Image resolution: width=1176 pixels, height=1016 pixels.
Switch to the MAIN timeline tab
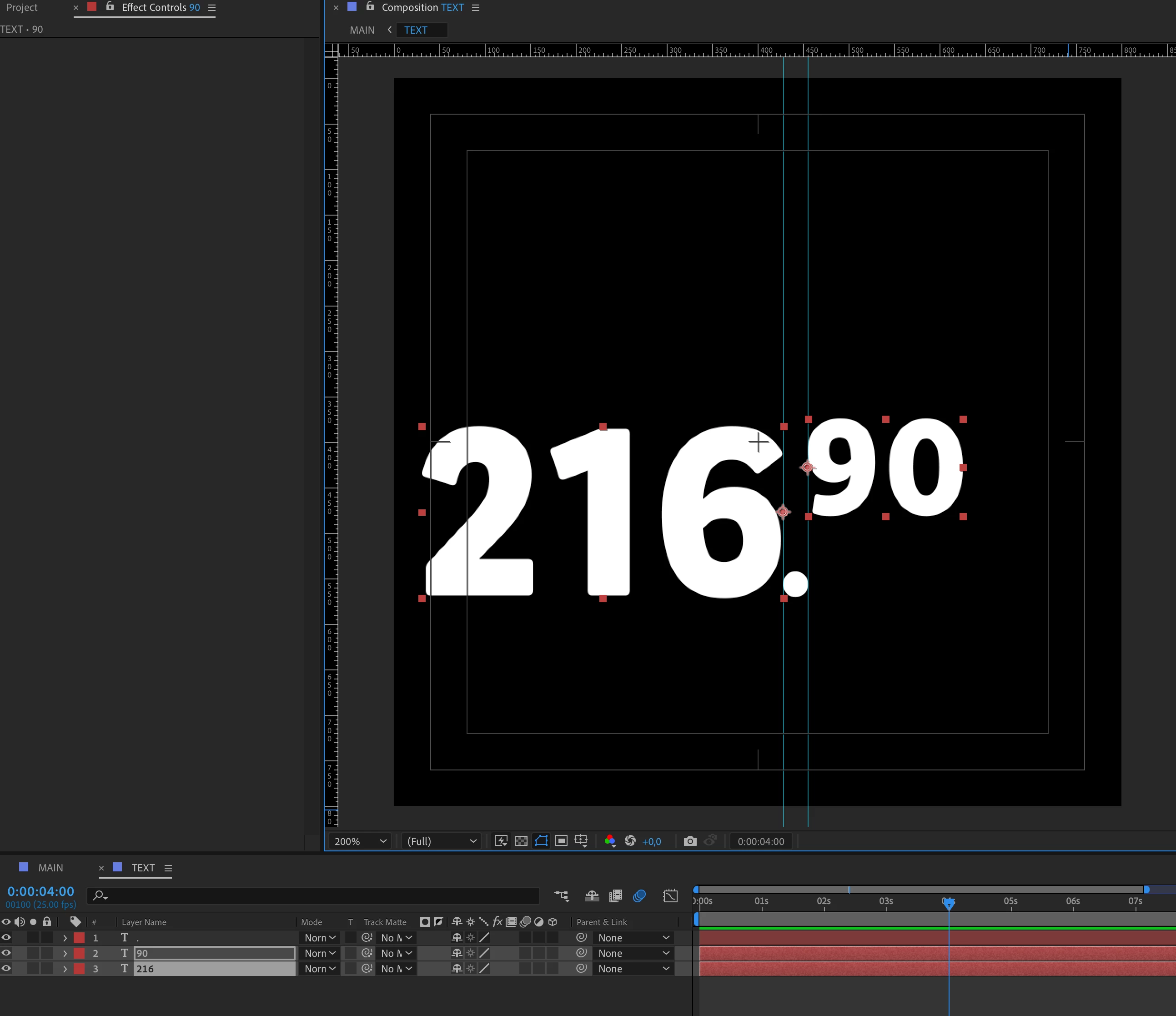tap(50, 868)
